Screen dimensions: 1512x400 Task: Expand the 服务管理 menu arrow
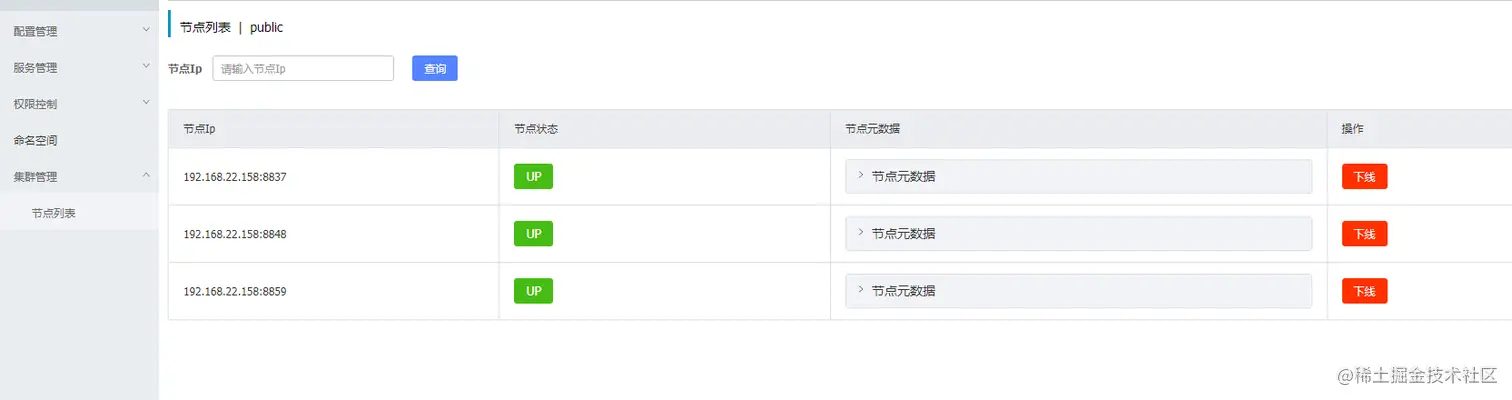point(146,67)
